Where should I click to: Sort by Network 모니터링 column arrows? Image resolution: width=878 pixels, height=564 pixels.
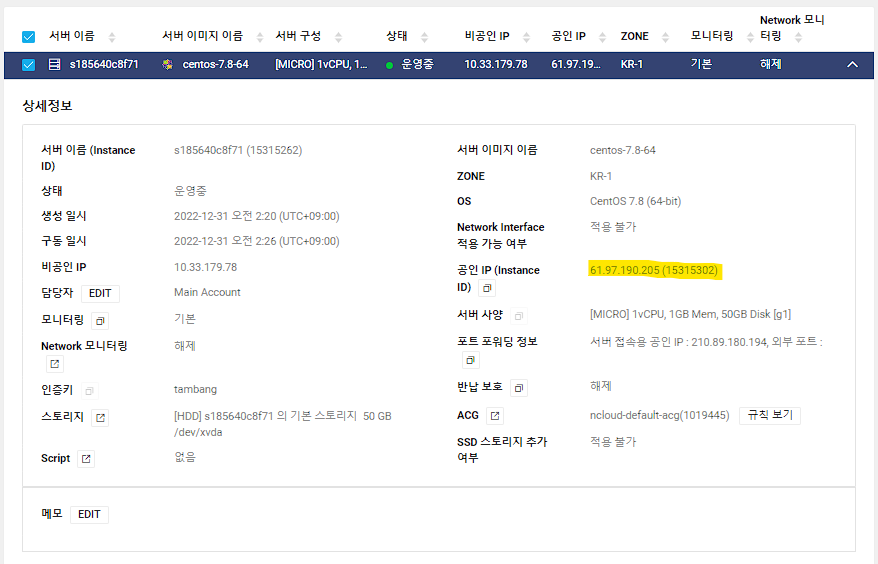[798, 37]
